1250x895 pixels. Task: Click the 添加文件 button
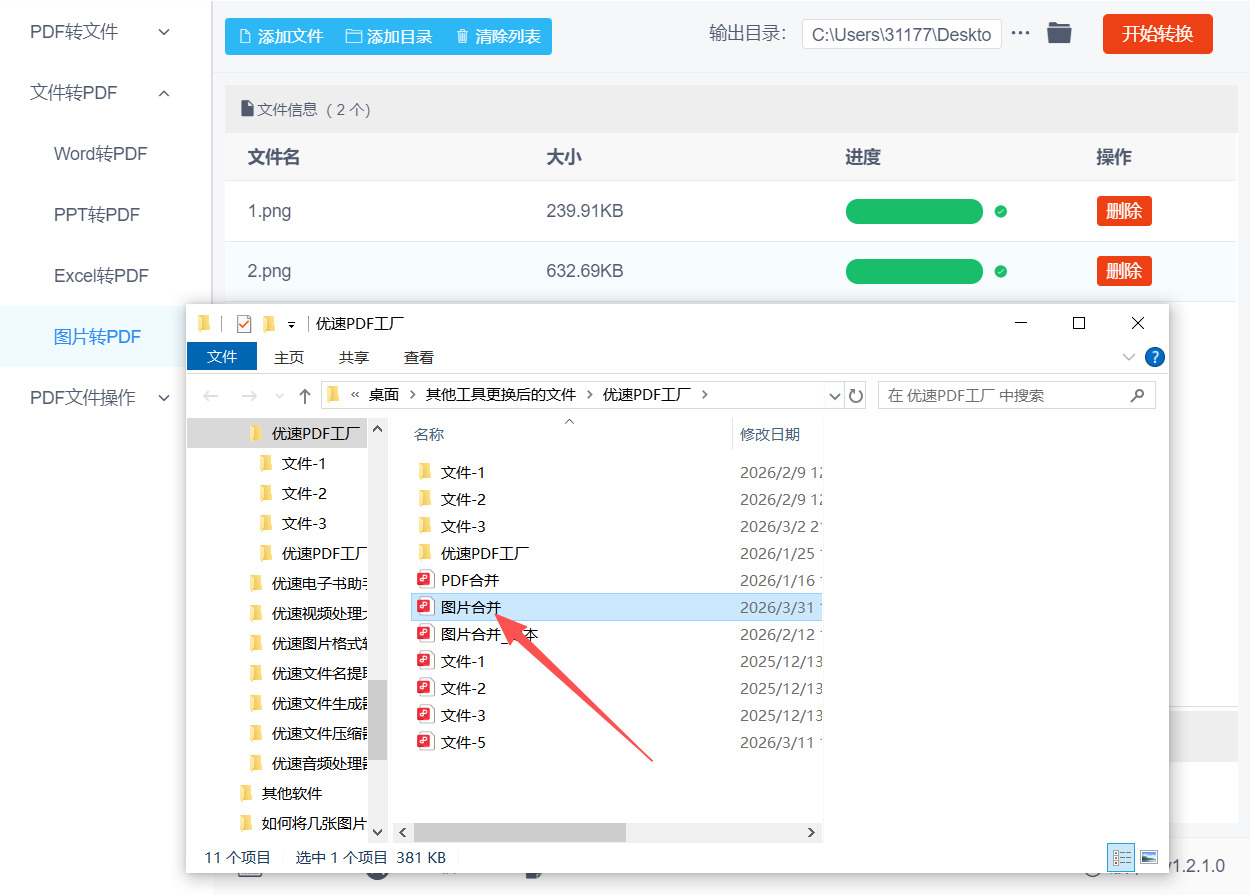[281, 36]
